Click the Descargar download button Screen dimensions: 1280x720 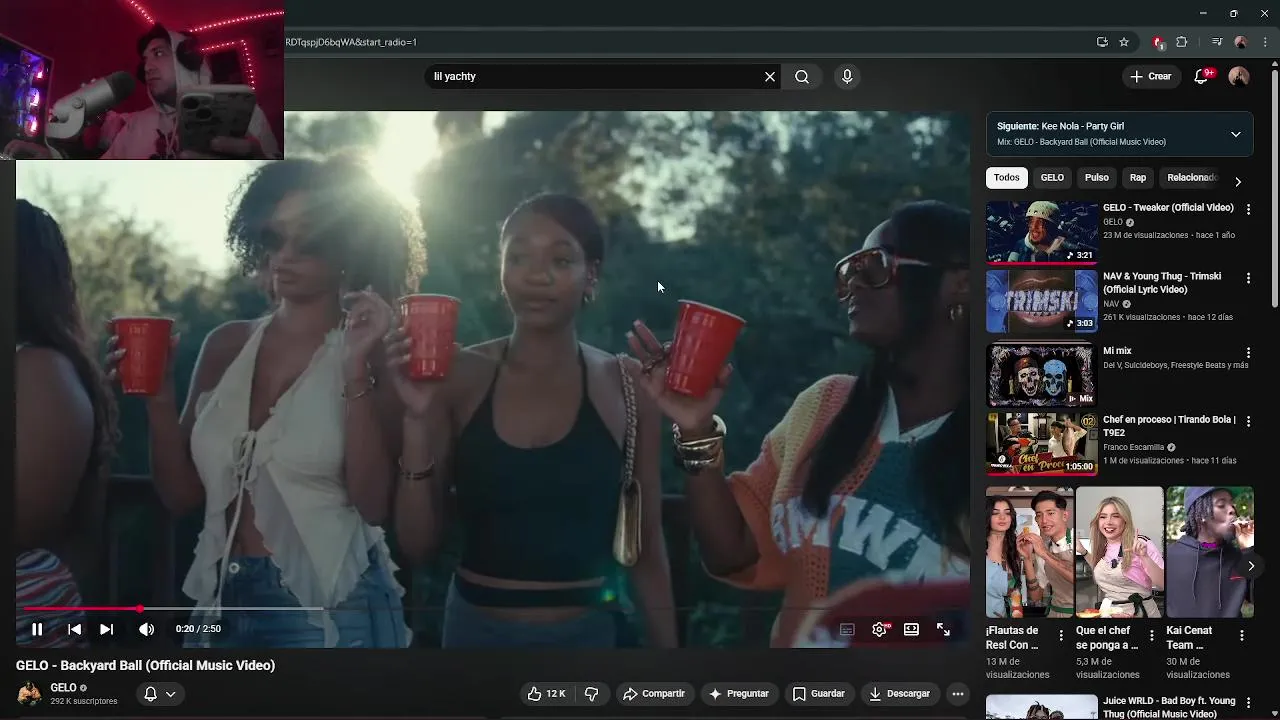click(899, 693)
